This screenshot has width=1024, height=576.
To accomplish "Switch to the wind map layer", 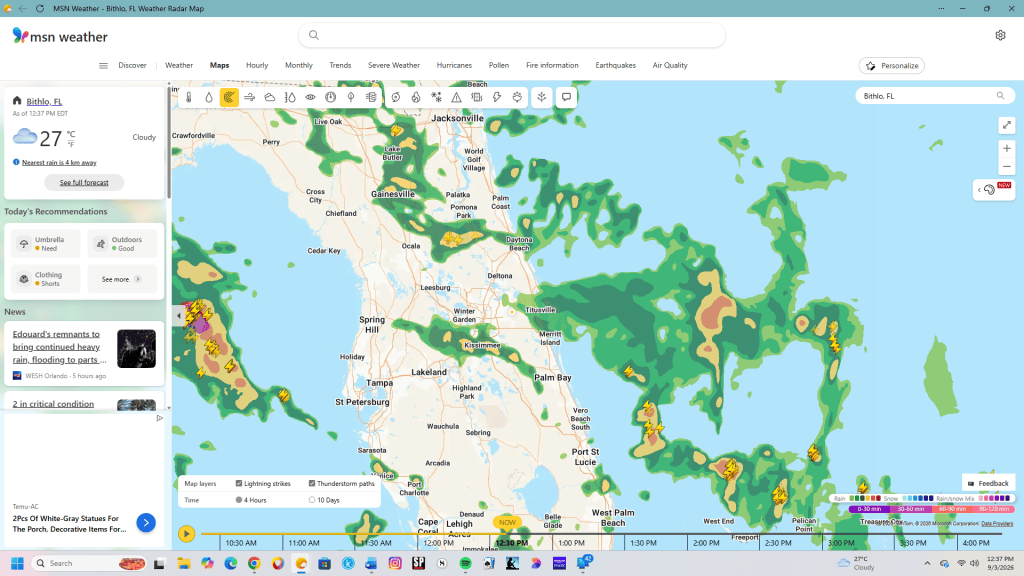I will click(249, 97).
